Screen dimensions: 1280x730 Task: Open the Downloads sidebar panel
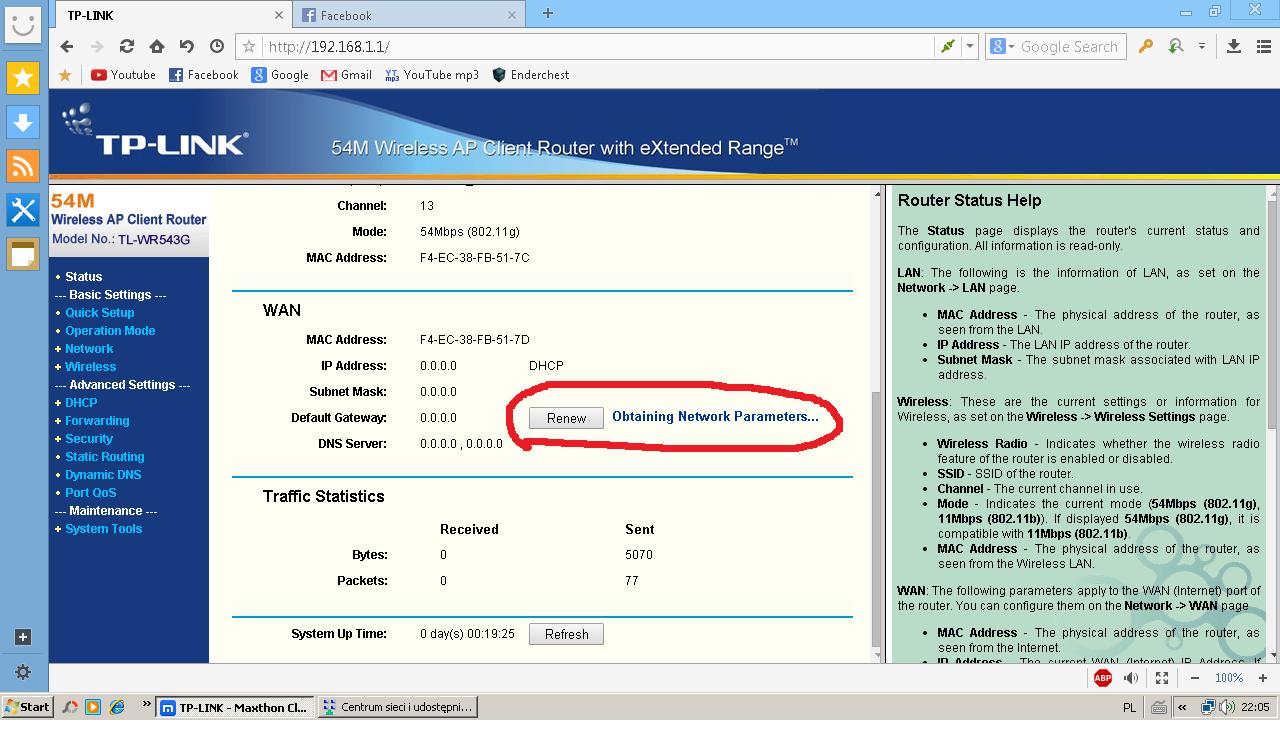23,122
